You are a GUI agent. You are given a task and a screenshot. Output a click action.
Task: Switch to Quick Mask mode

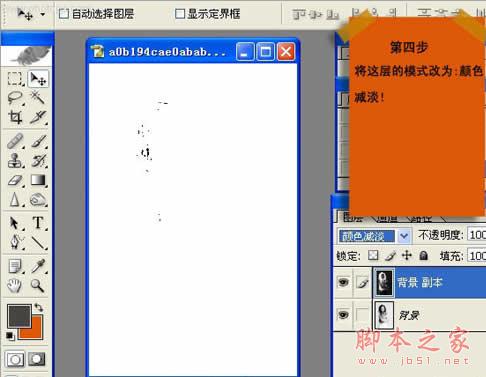tap(37, 359)
